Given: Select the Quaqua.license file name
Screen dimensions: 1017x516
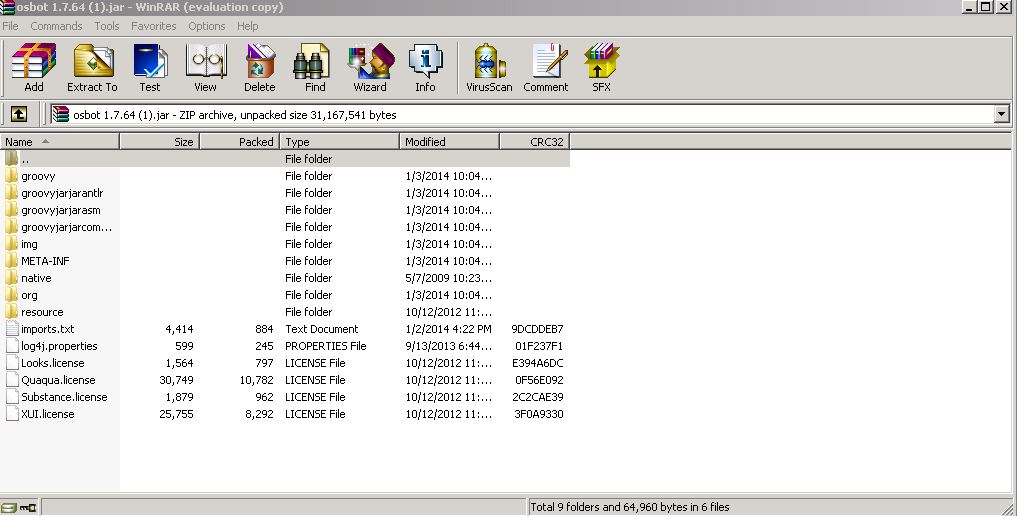Looking at the screenshot, I should point(58,380).
